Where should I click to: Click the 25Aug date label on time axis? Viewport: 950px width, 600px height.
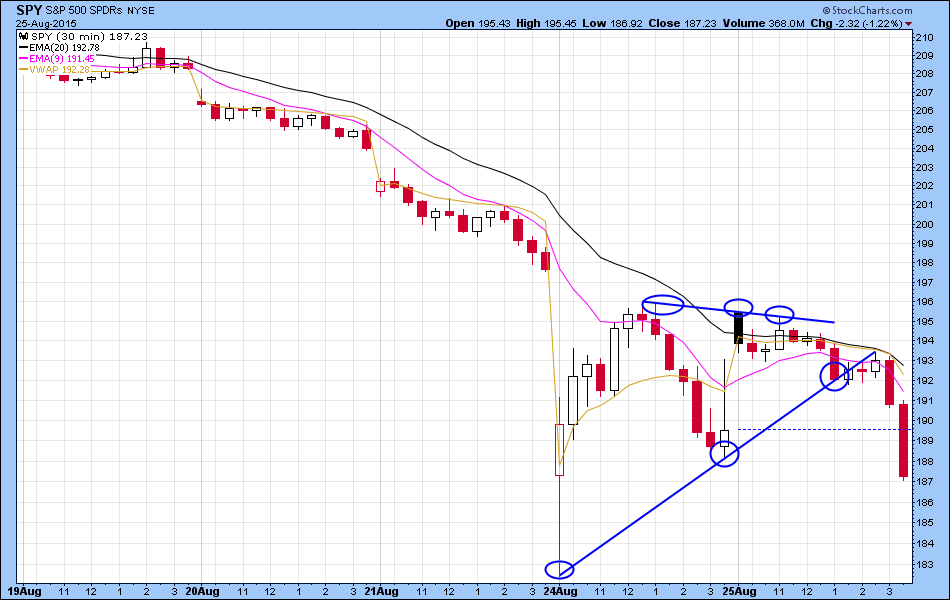point(739,591)
